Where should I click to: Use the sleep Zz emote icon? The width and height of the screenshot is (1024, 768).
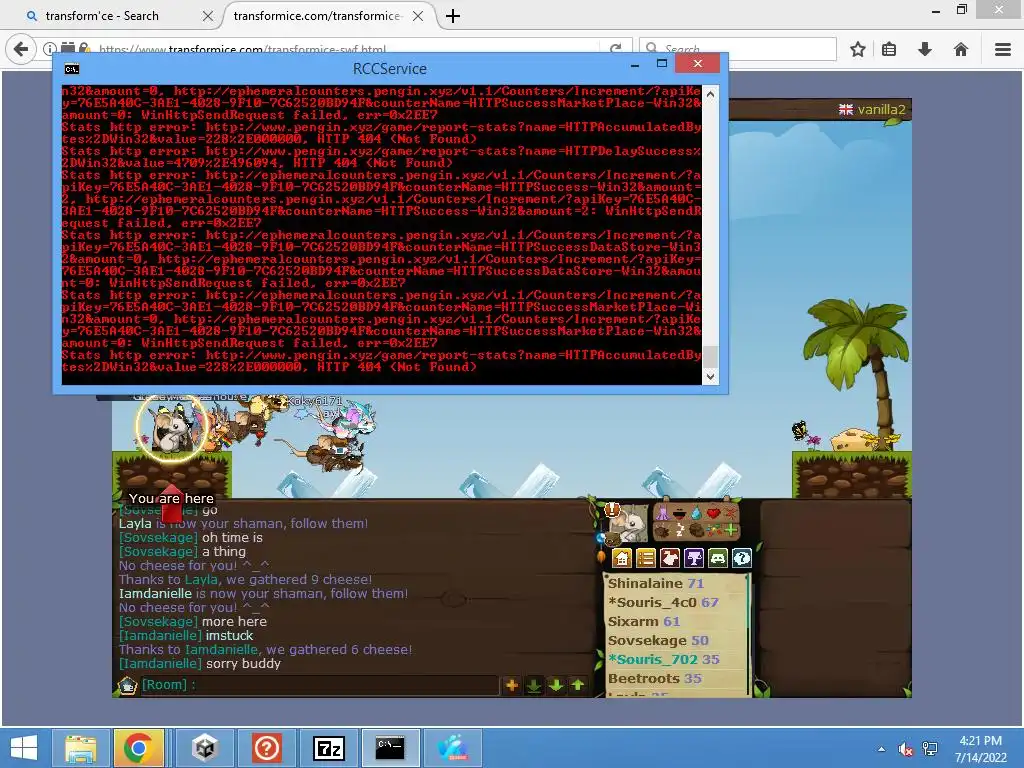click(680, 530)
